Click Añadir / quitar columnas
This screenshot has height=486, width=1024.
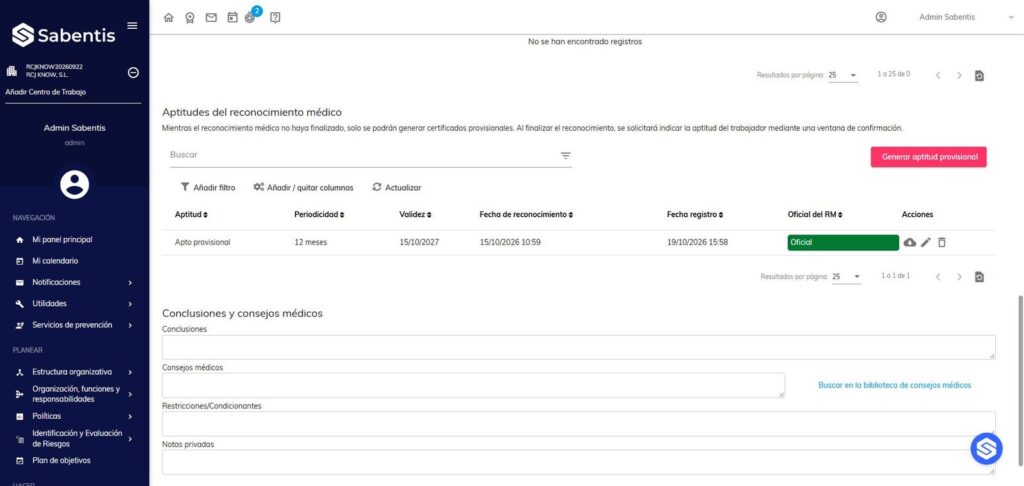pos(303,187)
